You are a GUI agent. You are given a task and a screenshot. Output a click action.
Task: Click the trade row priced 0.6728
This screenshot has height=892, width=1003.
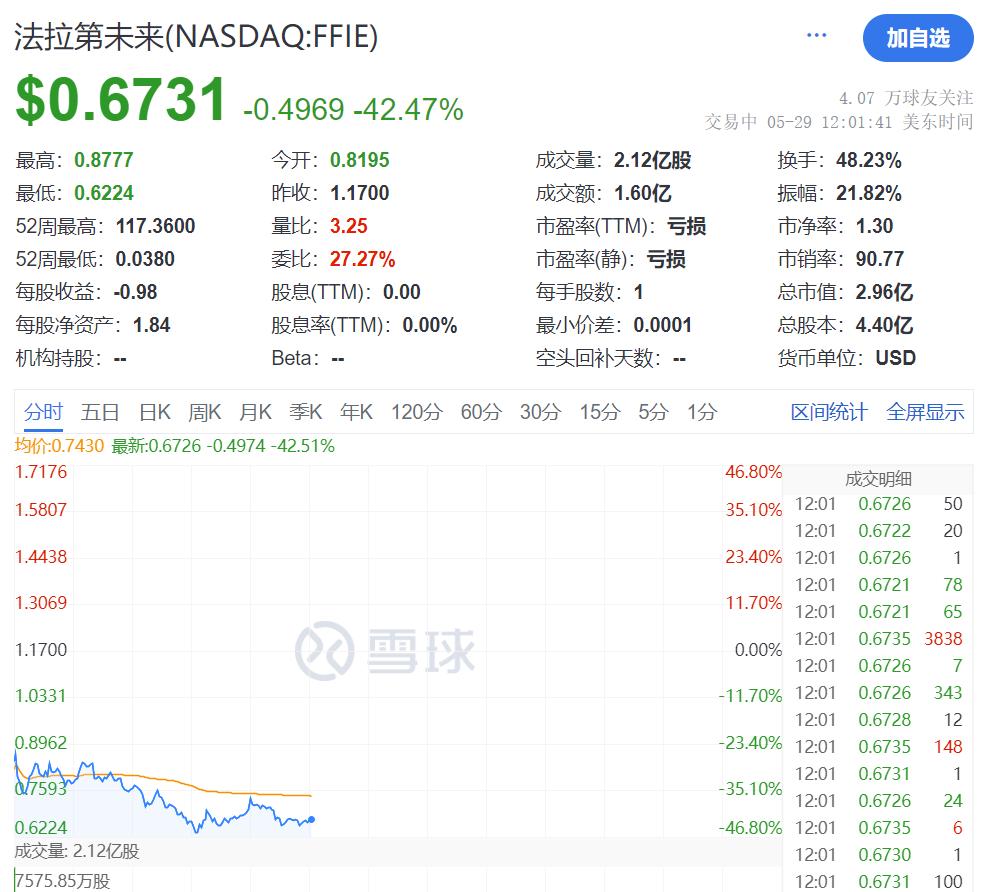(x=878, y=720)
